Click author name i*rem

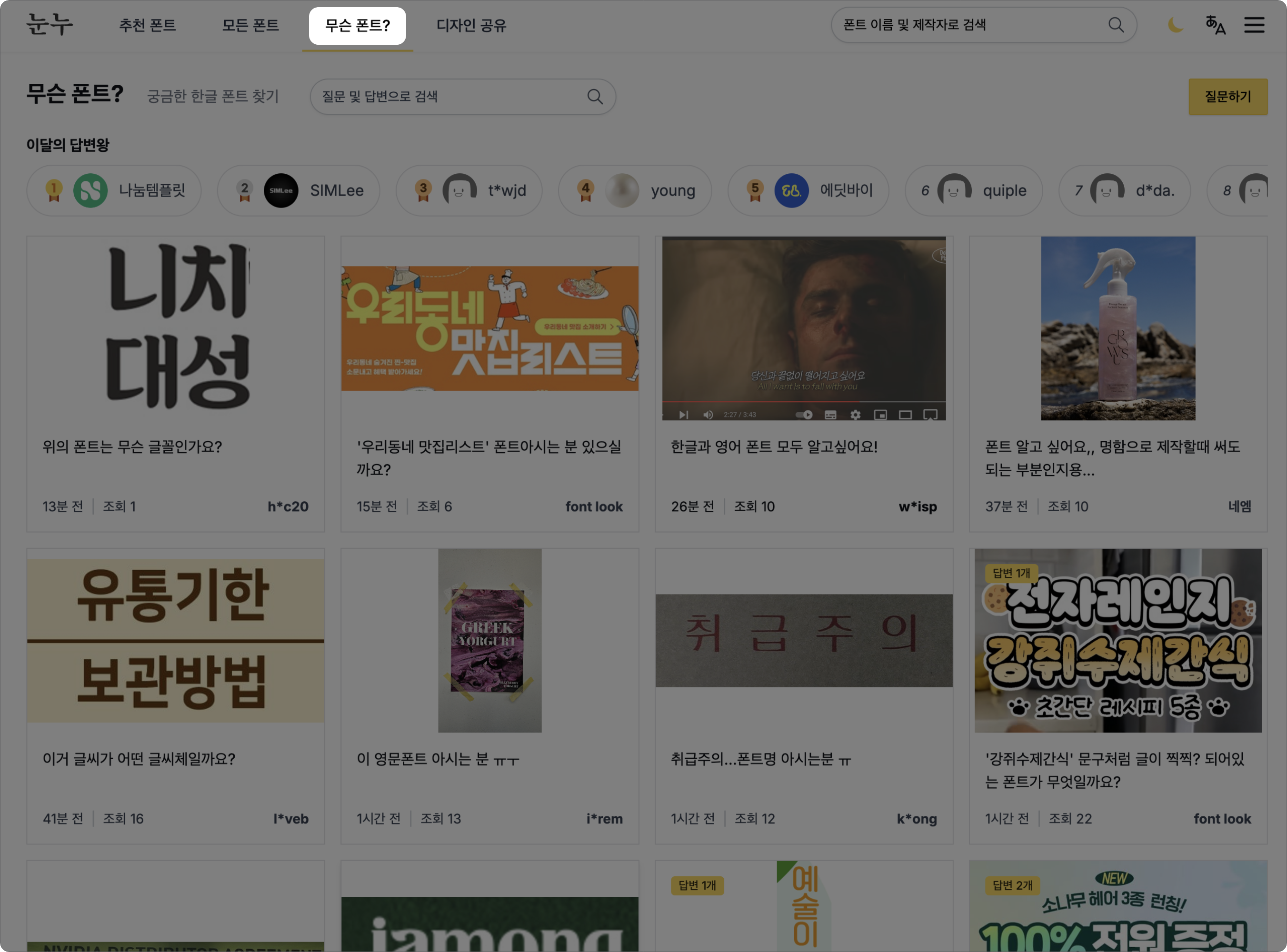pyautogui.click(x=605, y=819)
